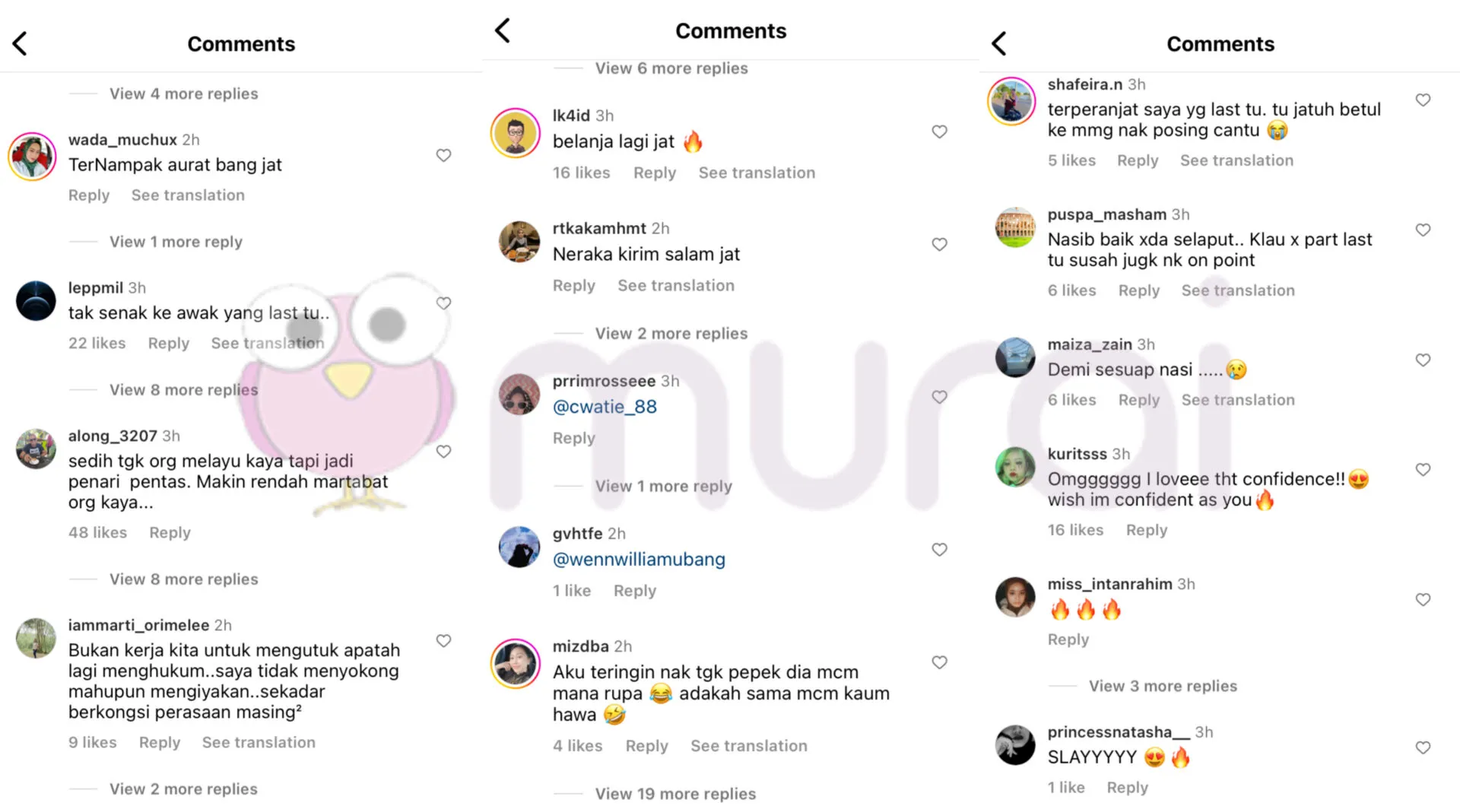Expand "View 19 more replies" under mizdba
This screenshot has width=1460, height=812.
pyautogui.click(x=675, y=794)
